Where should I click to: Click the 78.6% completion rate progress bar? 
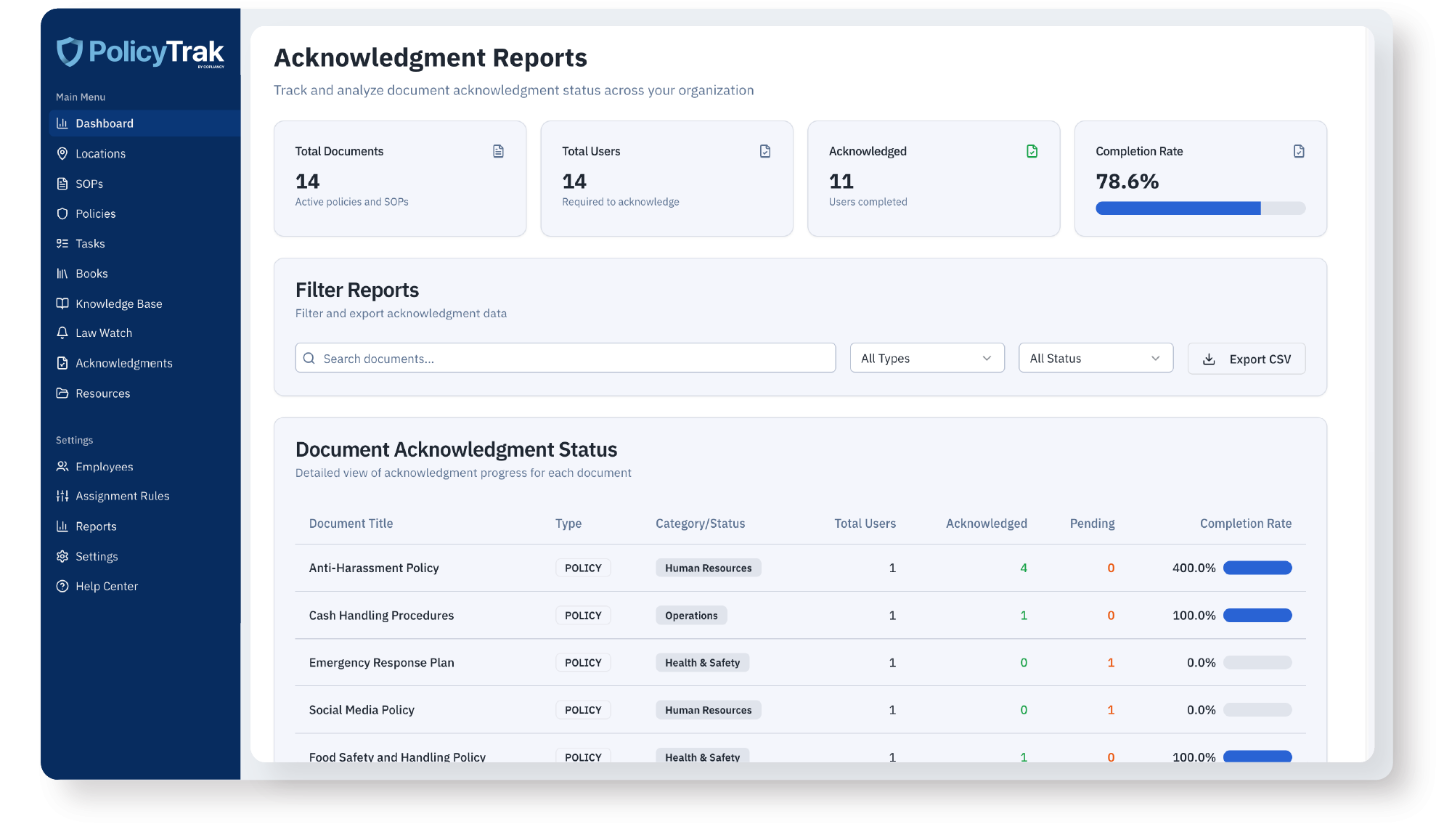click(x=1200, y=208)
